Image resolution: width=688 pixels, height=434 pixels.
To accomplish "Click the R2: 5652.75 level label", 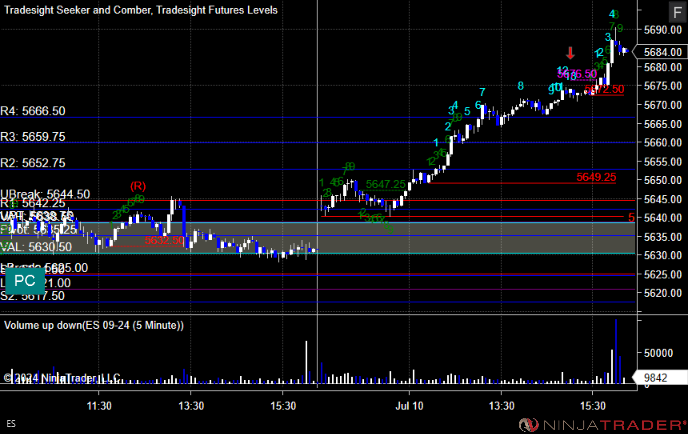I will [x=33, y=163].
